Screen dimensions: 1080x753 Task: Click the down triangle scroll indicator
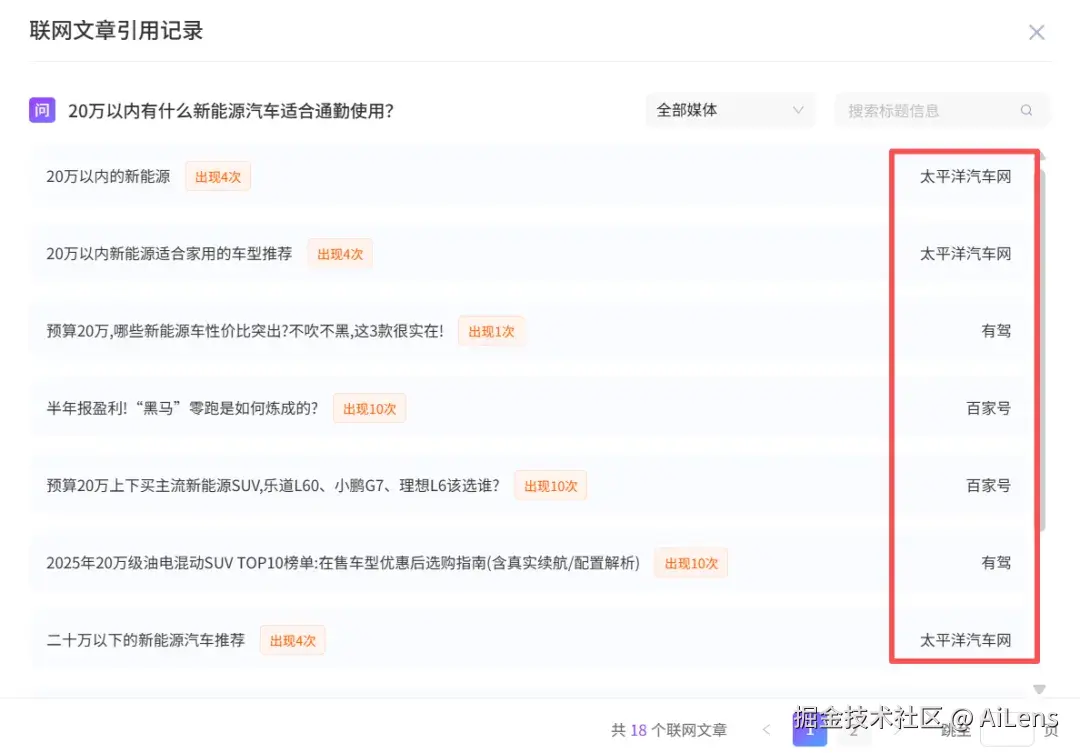coord(1039,689)
